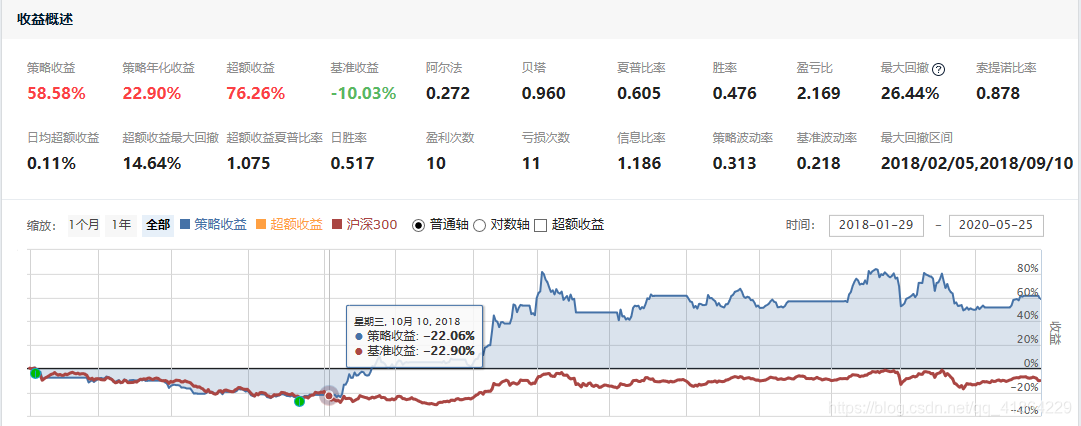Screen dimensions: 1081x426
Task: Click the 贝塔 value 0.960
Action: [x=544, y=94]
